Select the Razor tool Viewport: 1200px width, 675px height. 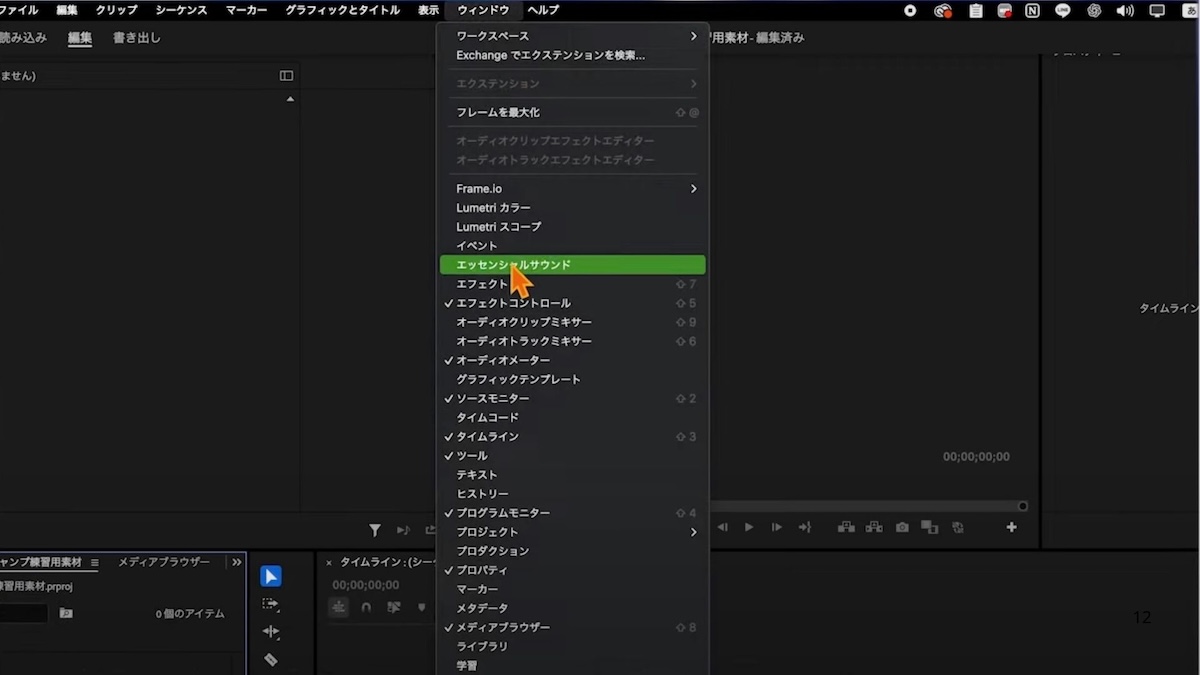pos(271,660)
